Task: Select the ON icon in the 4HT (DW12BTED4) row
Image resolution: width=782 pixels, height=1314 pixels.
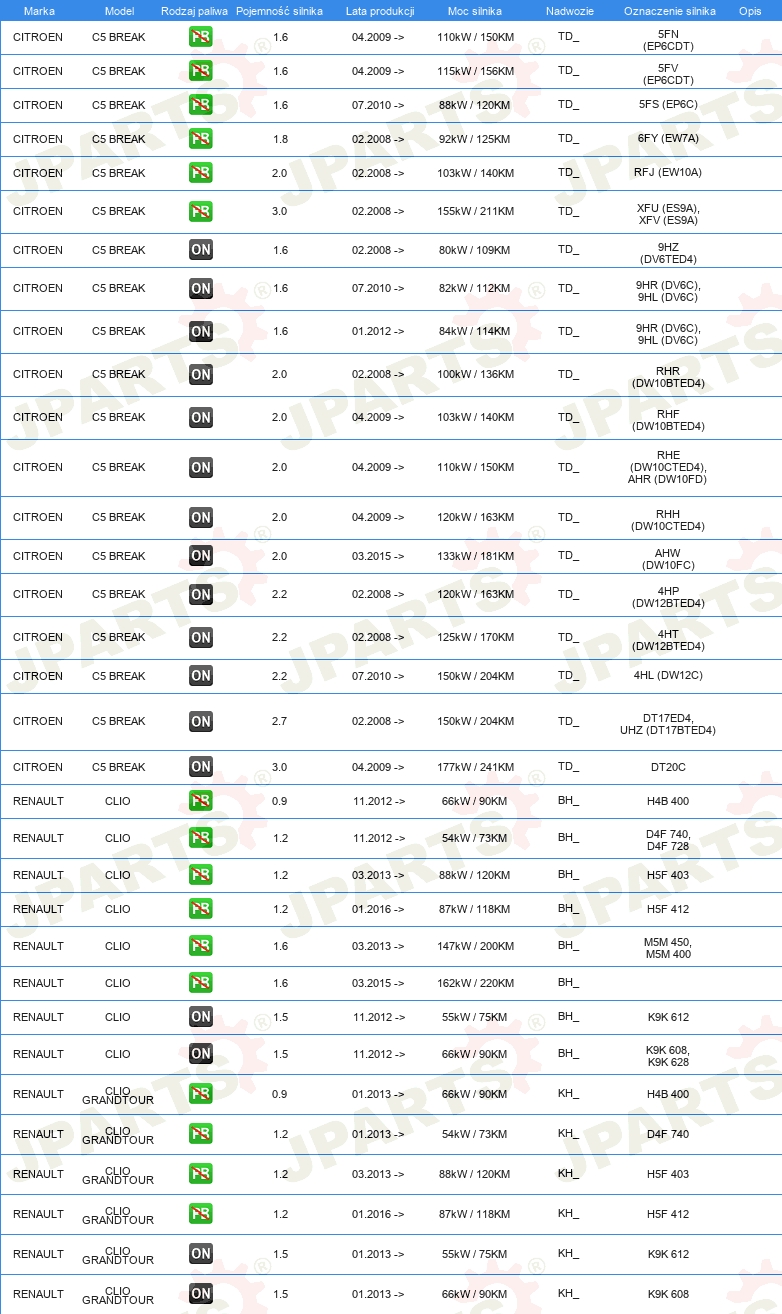Action: 200,637
